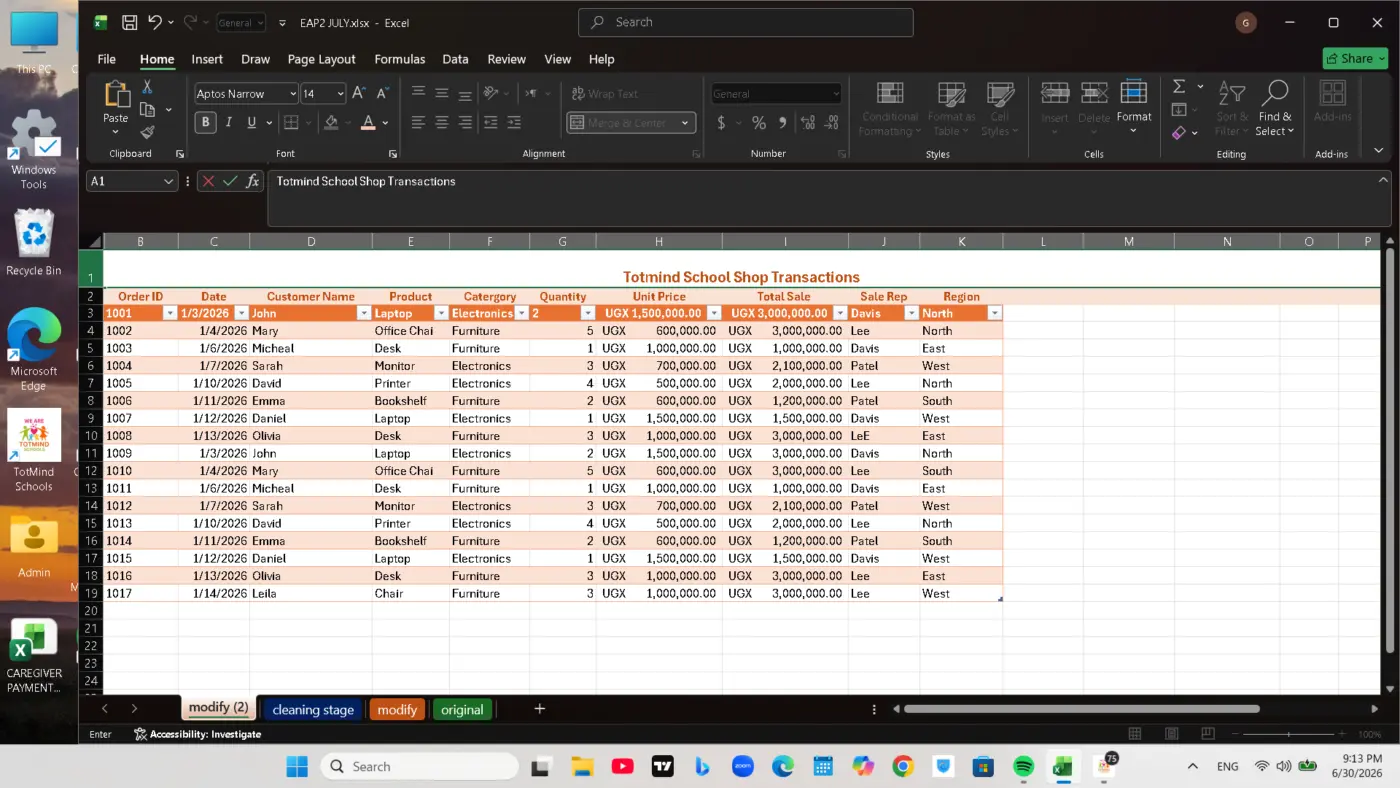Click the horizontal scrollbar at bottom
1400x788 pixels.
point(1081,709)
